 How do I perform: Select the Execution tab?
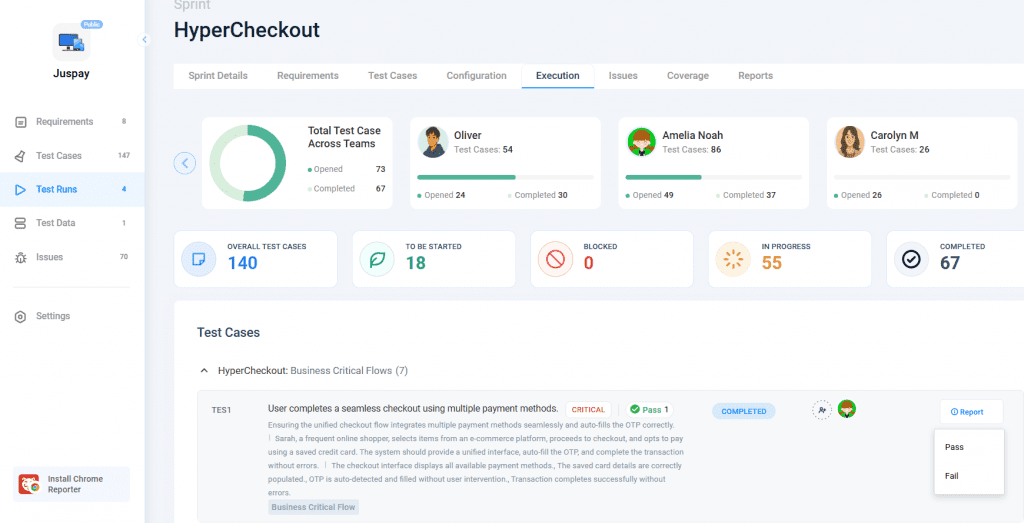click(558, 76)
